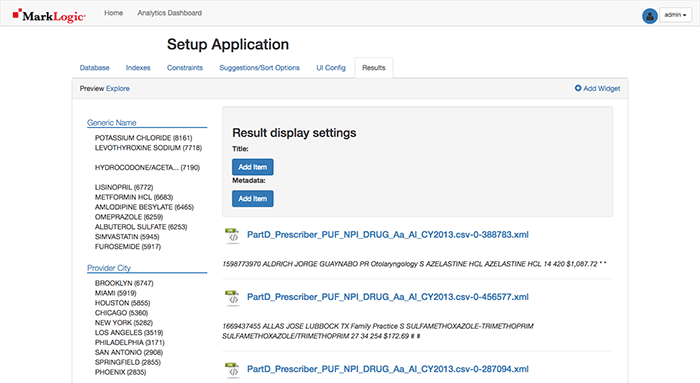Click the XML file icon for csv-0-456577.xml
This screenshot has height=383, width=700.
pyautogui.click(x=232, y=298)
